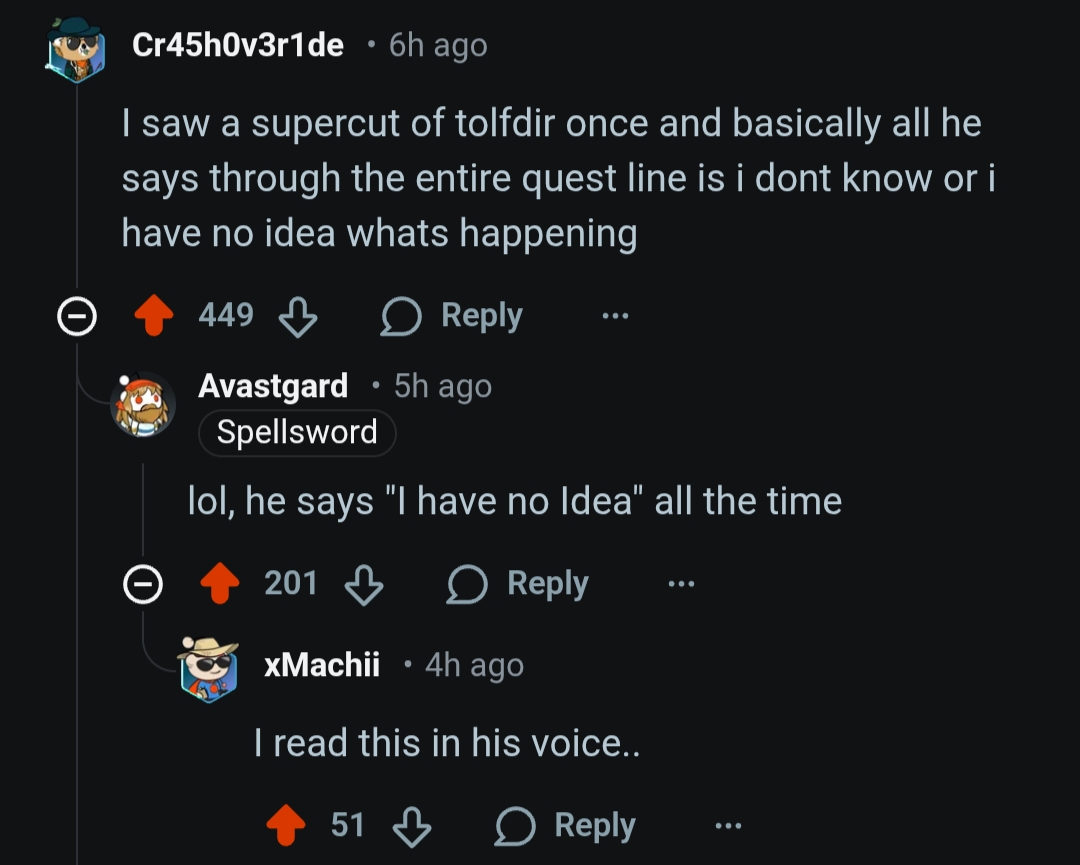Downvote Avastgard's comment with 201 points

tap(363, 584)
